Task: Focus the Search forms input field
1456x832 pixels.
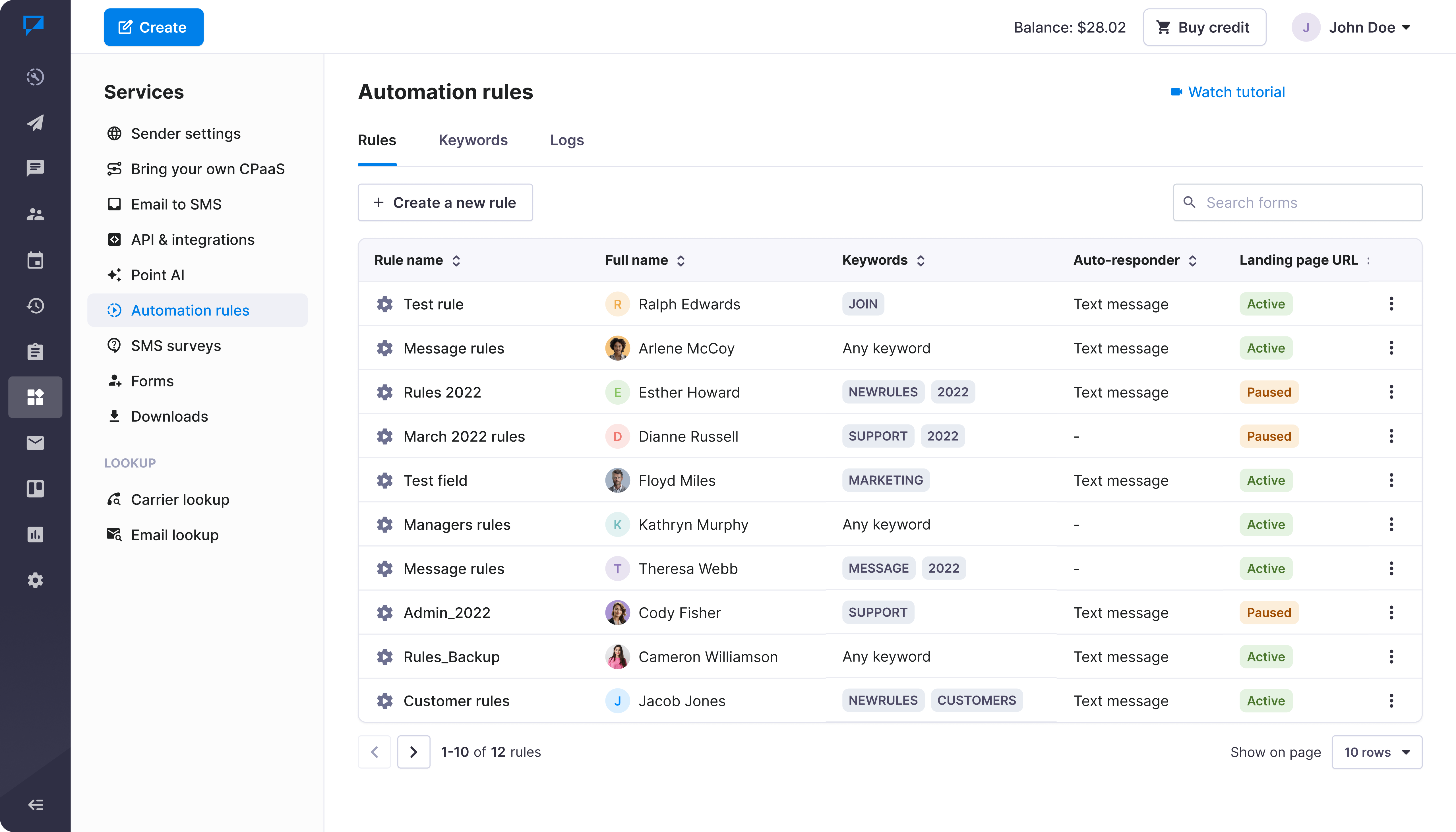Action: coord(1297,202)
